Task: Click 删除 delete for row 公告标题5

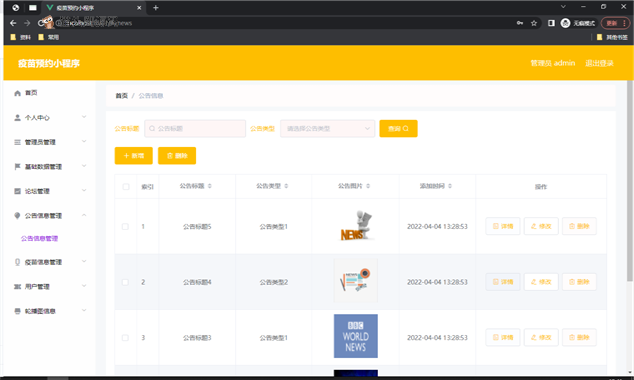Action: coord(579,226)
